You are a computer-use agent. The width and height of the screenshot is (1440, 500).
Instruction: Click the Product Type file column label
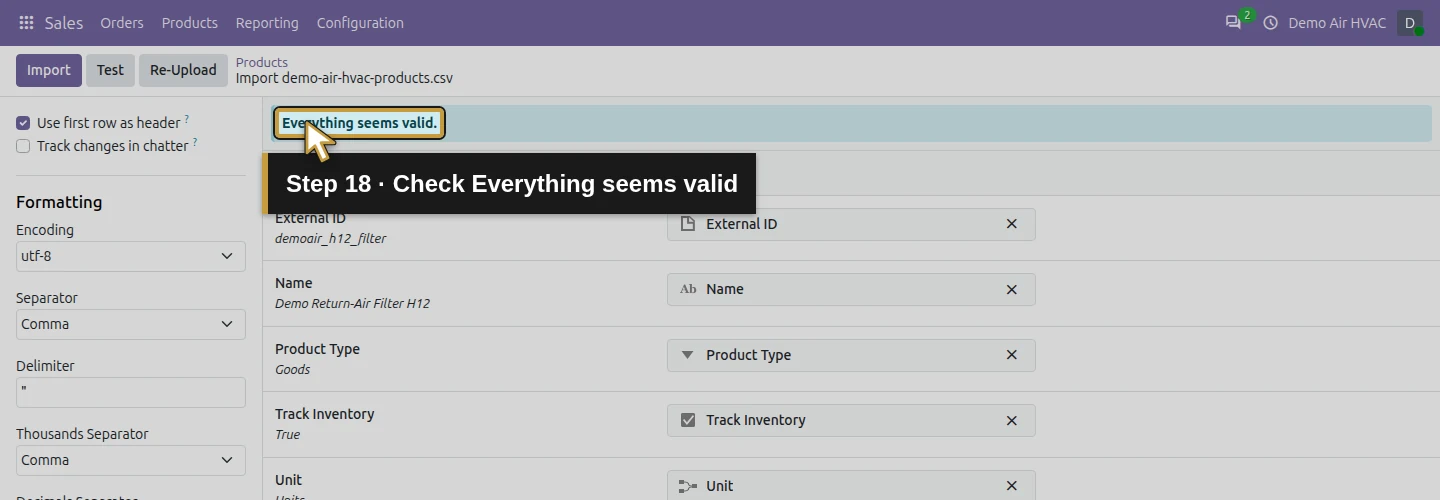pos(317,349)
